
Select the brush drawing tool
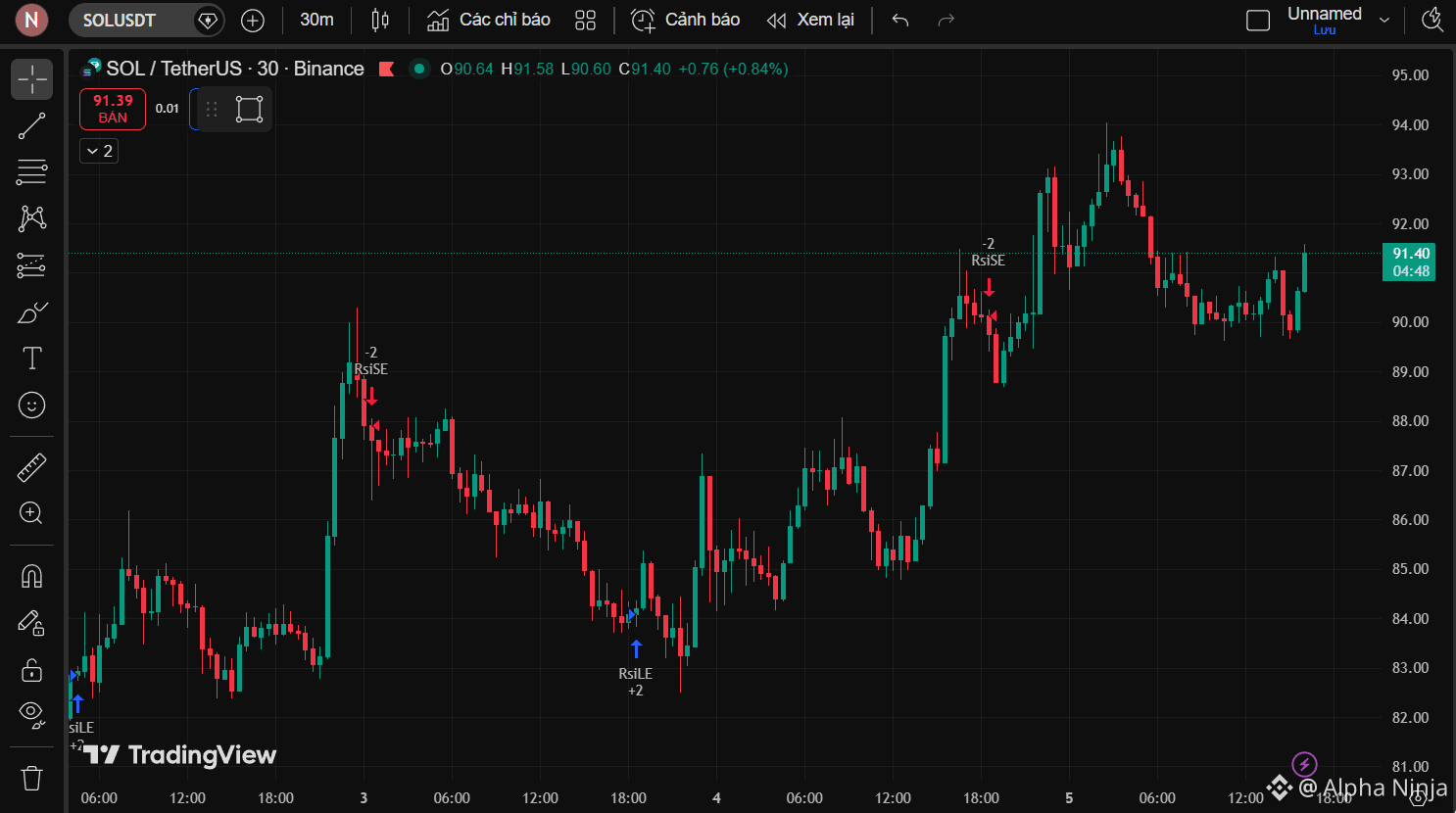[32, 312]
